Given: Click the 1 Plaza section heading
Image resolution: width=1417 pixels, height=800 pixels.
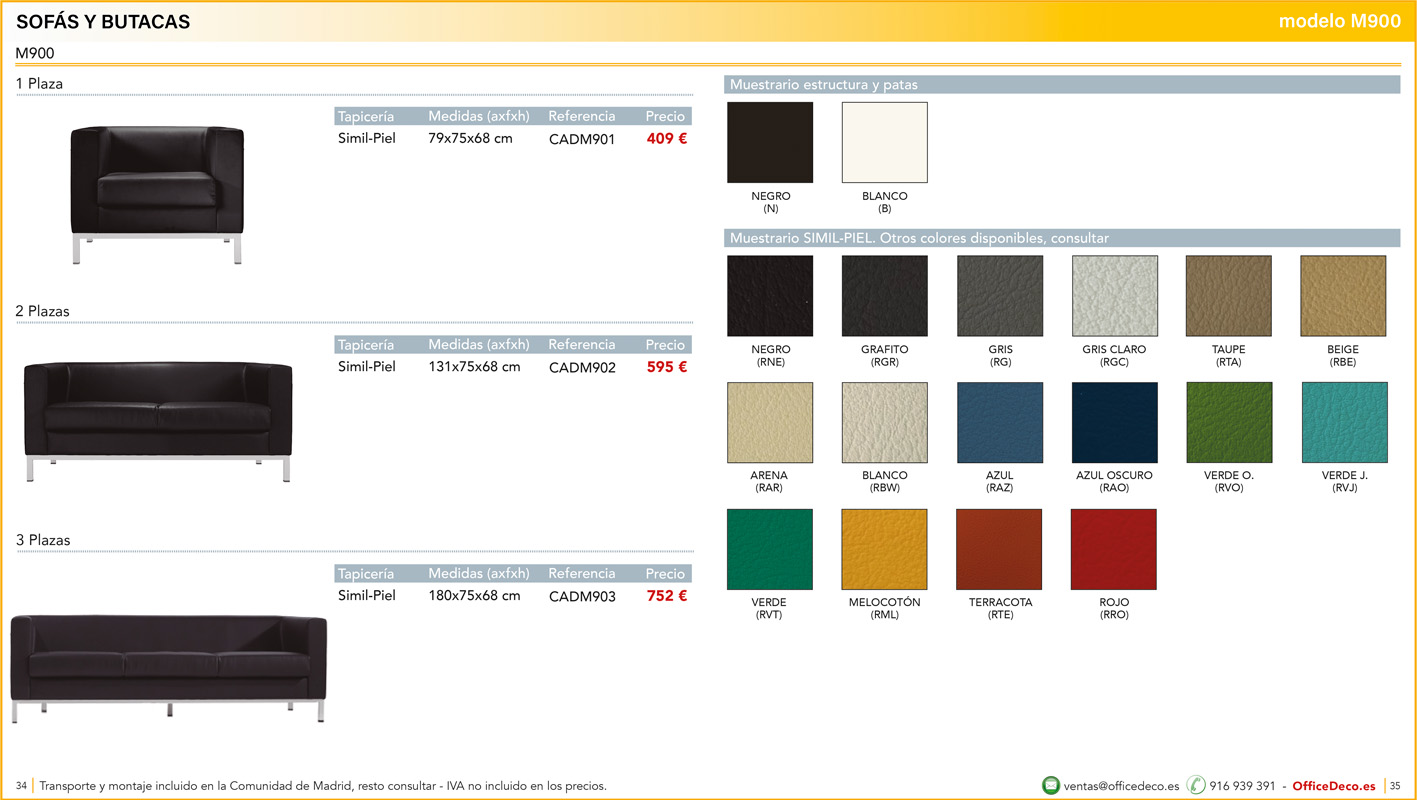Looking at the screenshot, I should (x=39, y=84).
